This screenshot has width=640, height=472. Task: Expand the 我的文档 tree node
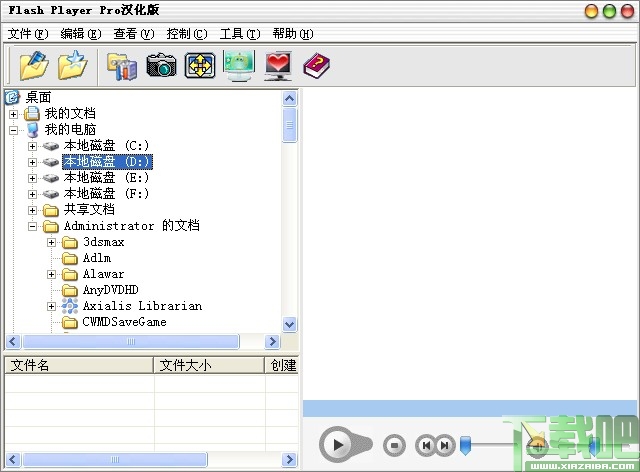(x=13, y=114)
